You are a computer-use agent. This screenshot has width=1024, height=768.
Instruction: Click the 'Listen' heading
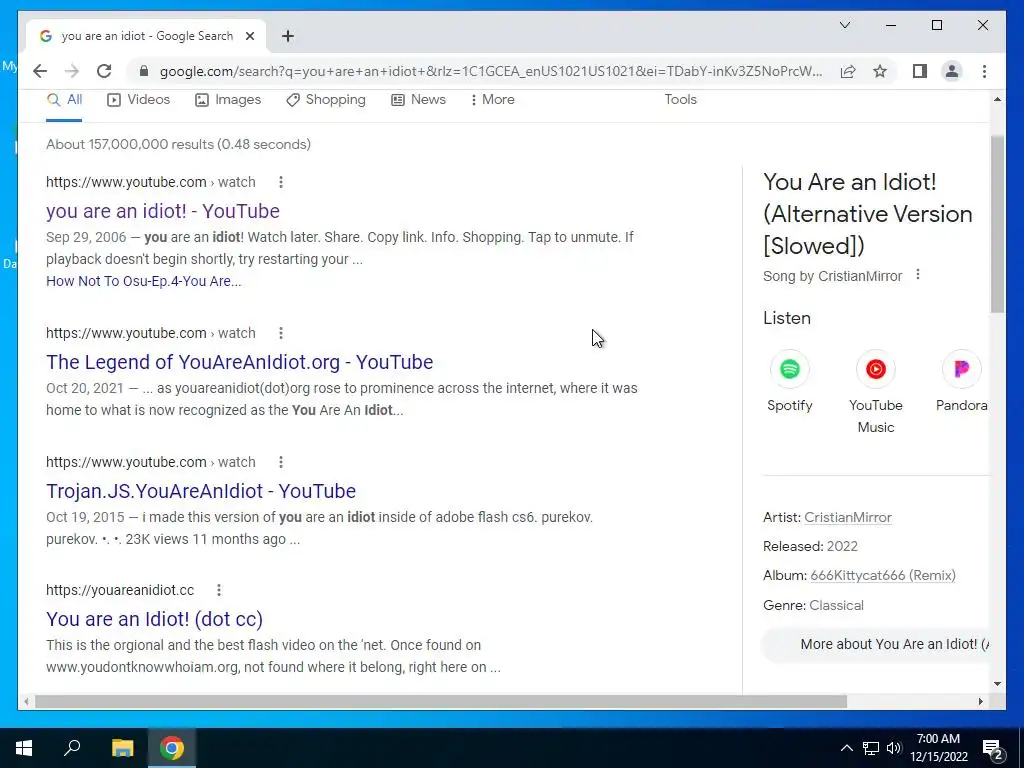[x=787, y=318]
